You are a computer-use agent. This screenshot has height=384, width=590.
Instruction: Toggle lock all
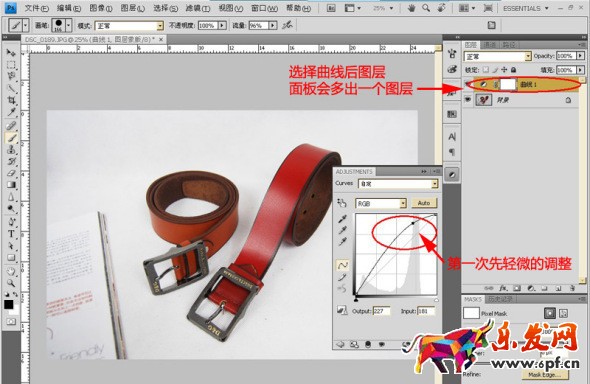pyautogui.click(x=514, y=70)
